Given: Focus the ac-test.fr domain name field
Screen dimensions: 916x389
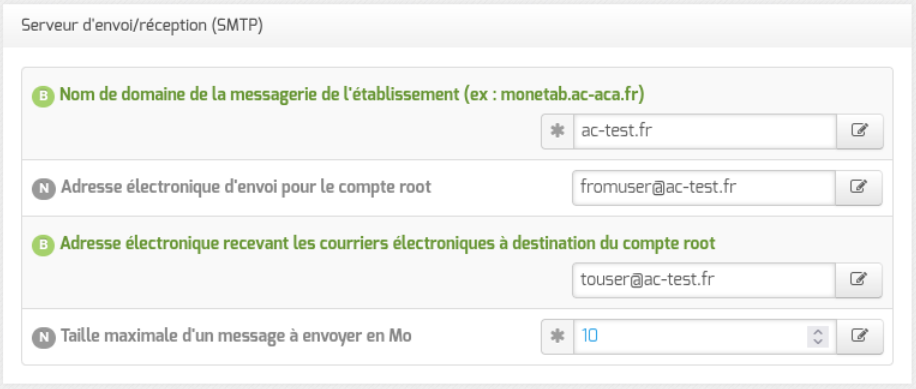Looking at the screenshot, I should point(705,131).
